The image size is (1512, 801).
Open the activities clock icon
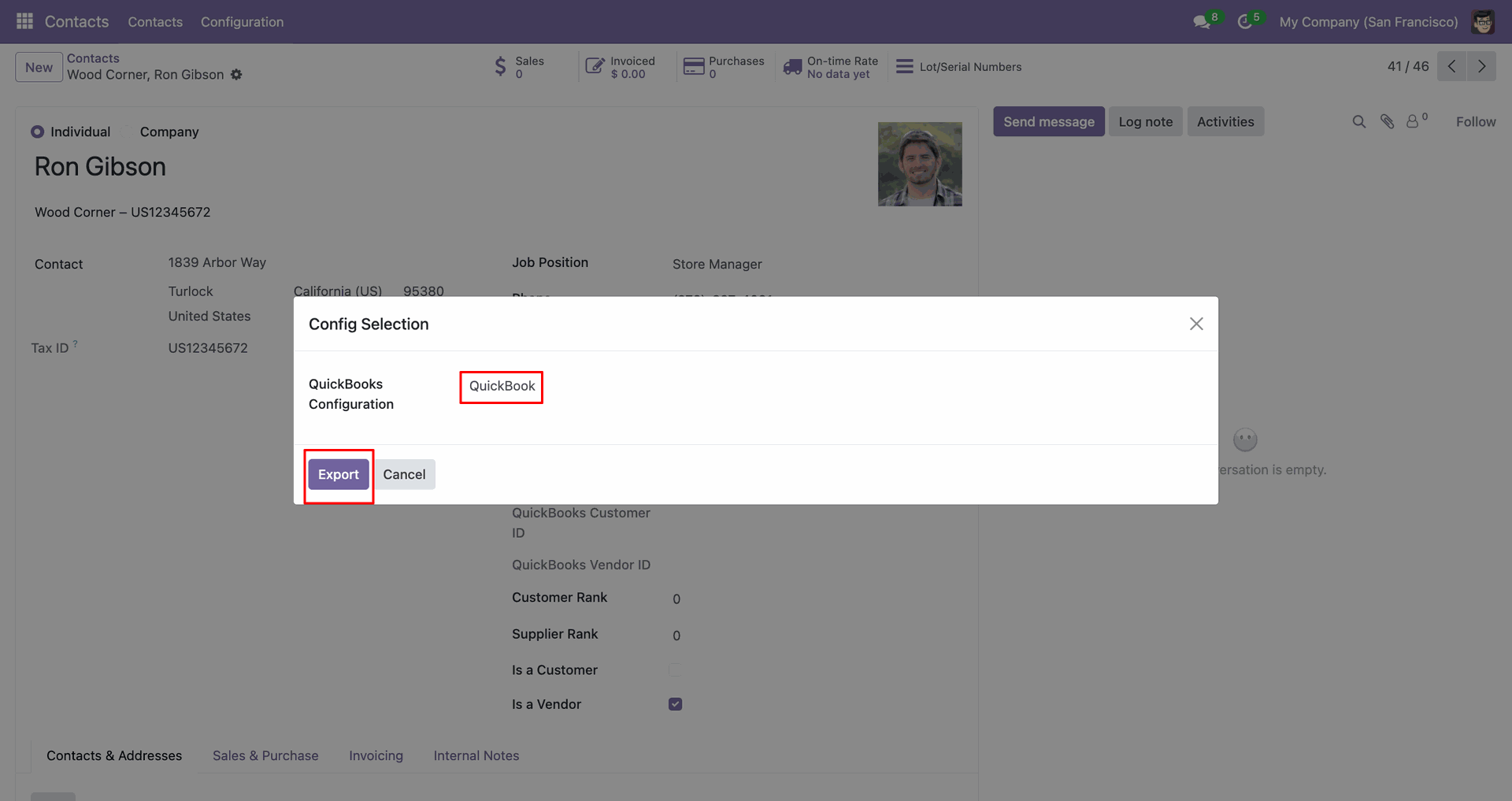1245,22
